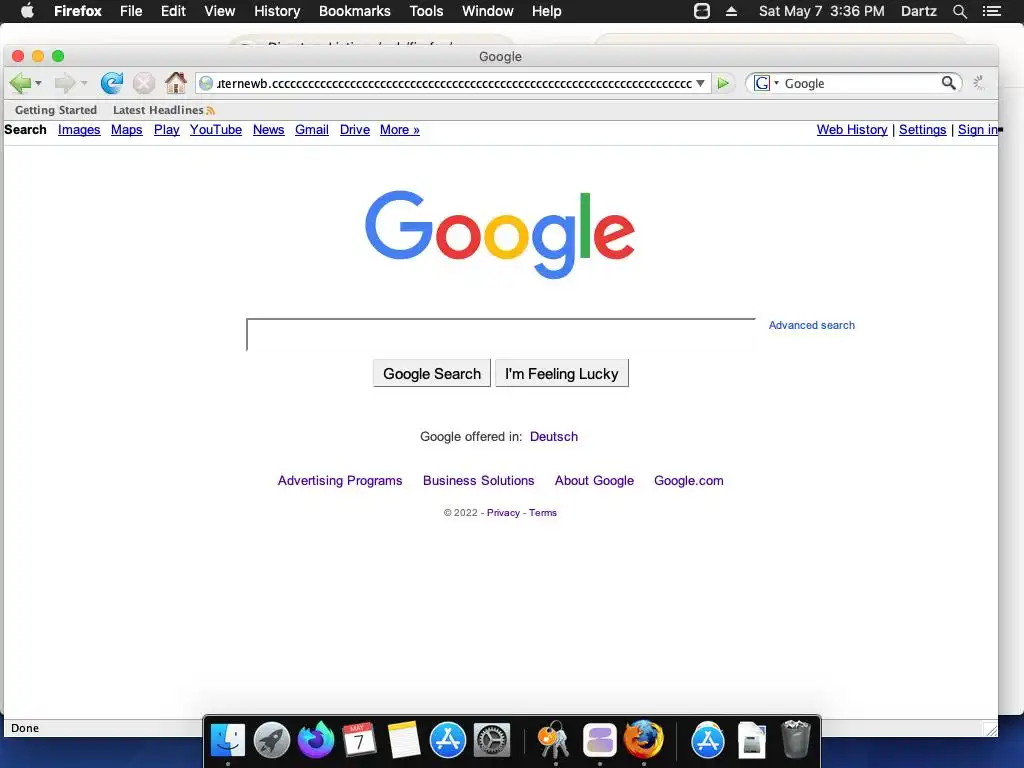
Task: Open the Apple menu
Action: (27, 11)
